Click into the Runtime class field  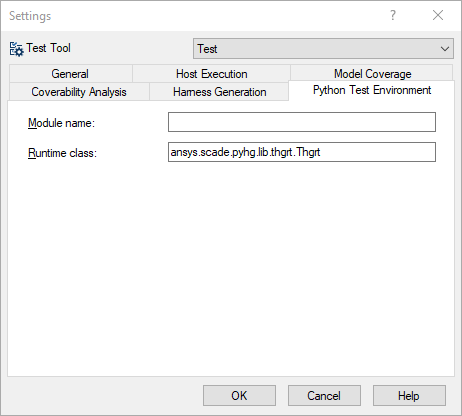[x=302, y=152]
